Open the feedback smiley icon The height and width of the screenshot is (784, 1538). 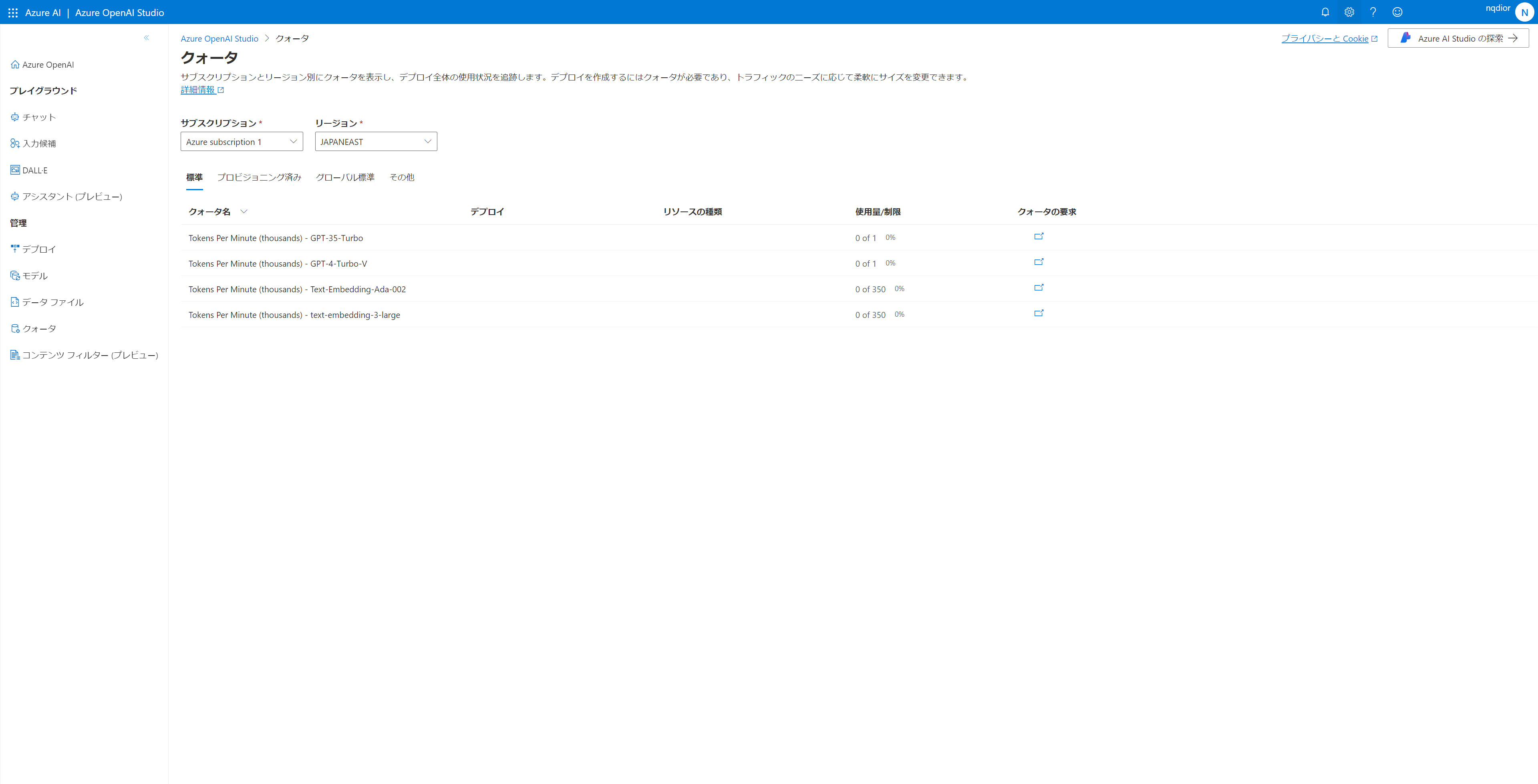1397,12
